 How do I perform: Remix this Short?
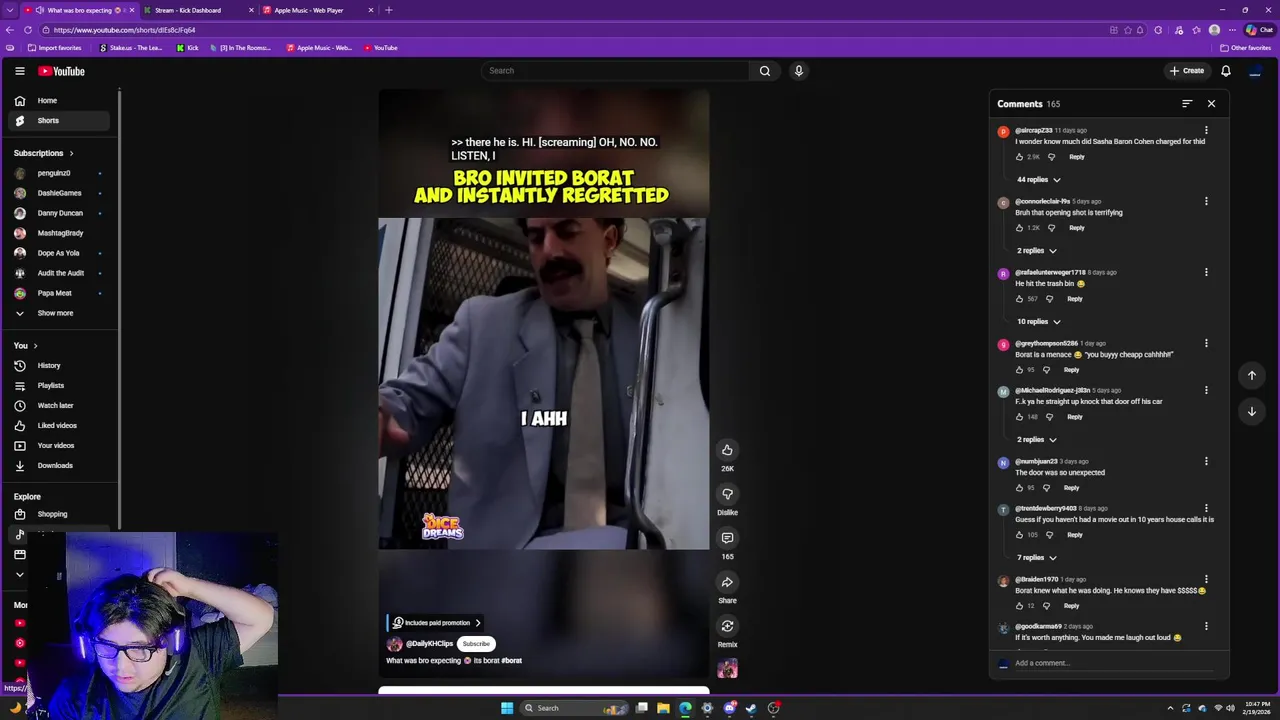(727, 626)
